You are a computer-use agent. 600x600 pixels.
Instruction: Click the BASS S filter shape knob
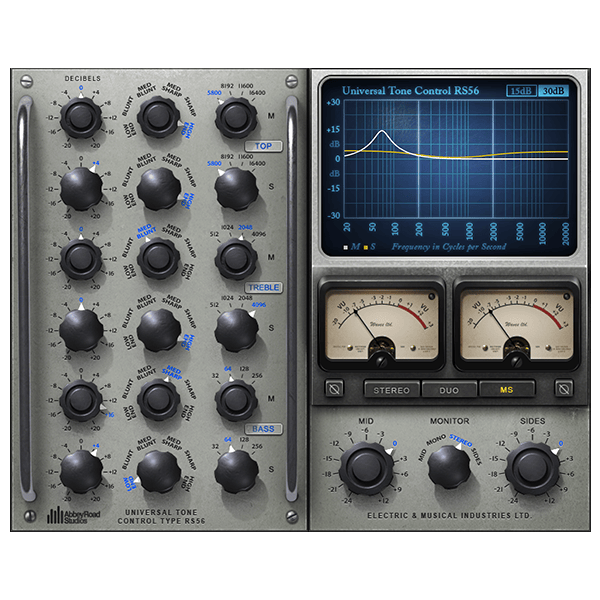(158, 471)
